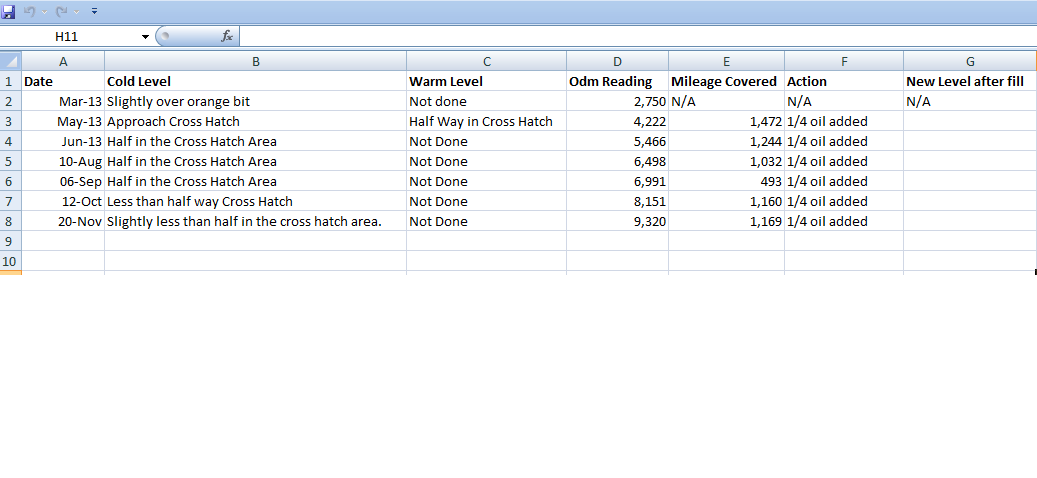Select column F header
The width and height of the screenshot is (1037, 478).
(845, 61)
